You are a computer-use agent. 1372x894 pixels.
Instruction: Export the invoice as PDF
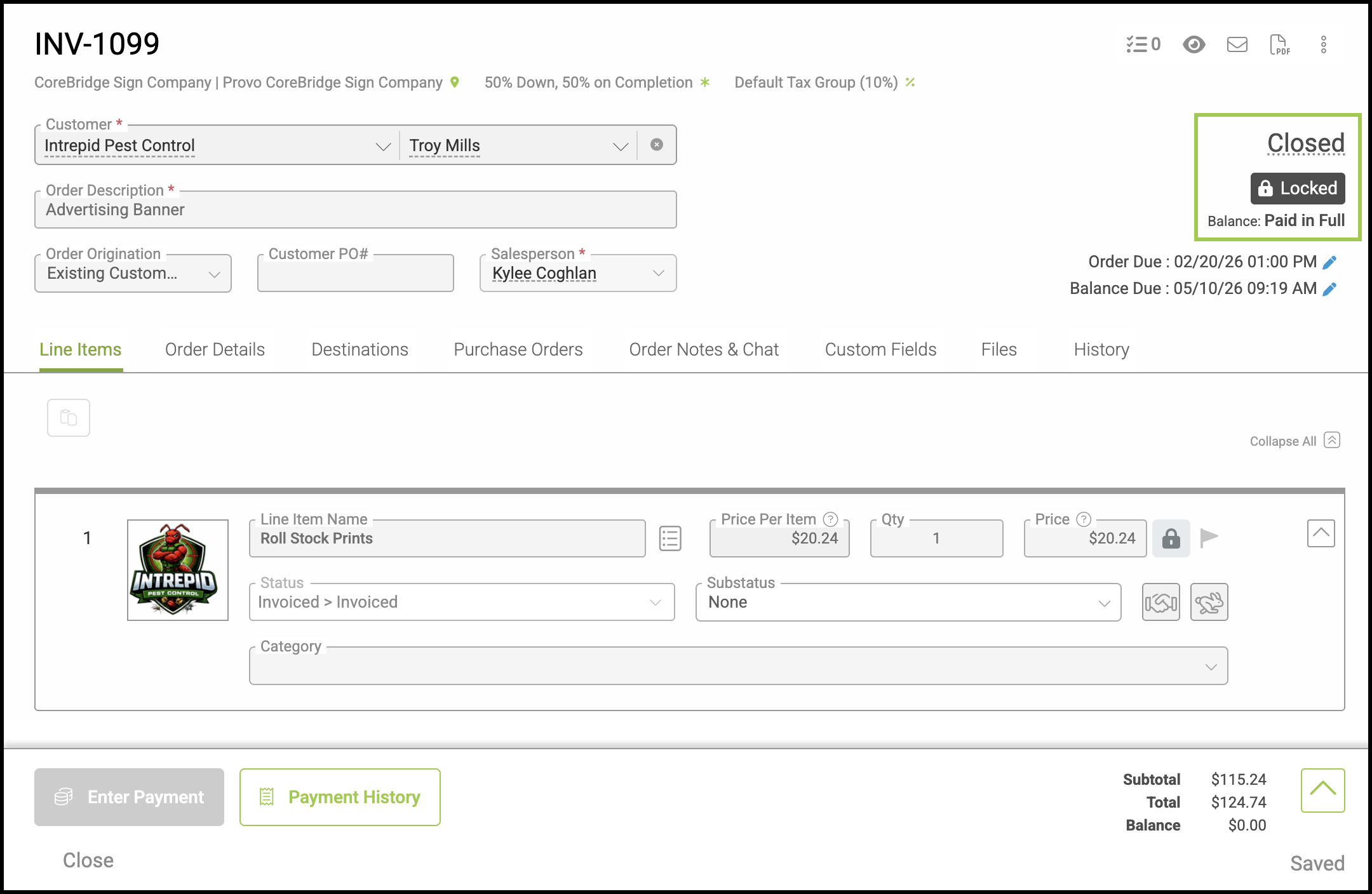tap(1280, 44)
